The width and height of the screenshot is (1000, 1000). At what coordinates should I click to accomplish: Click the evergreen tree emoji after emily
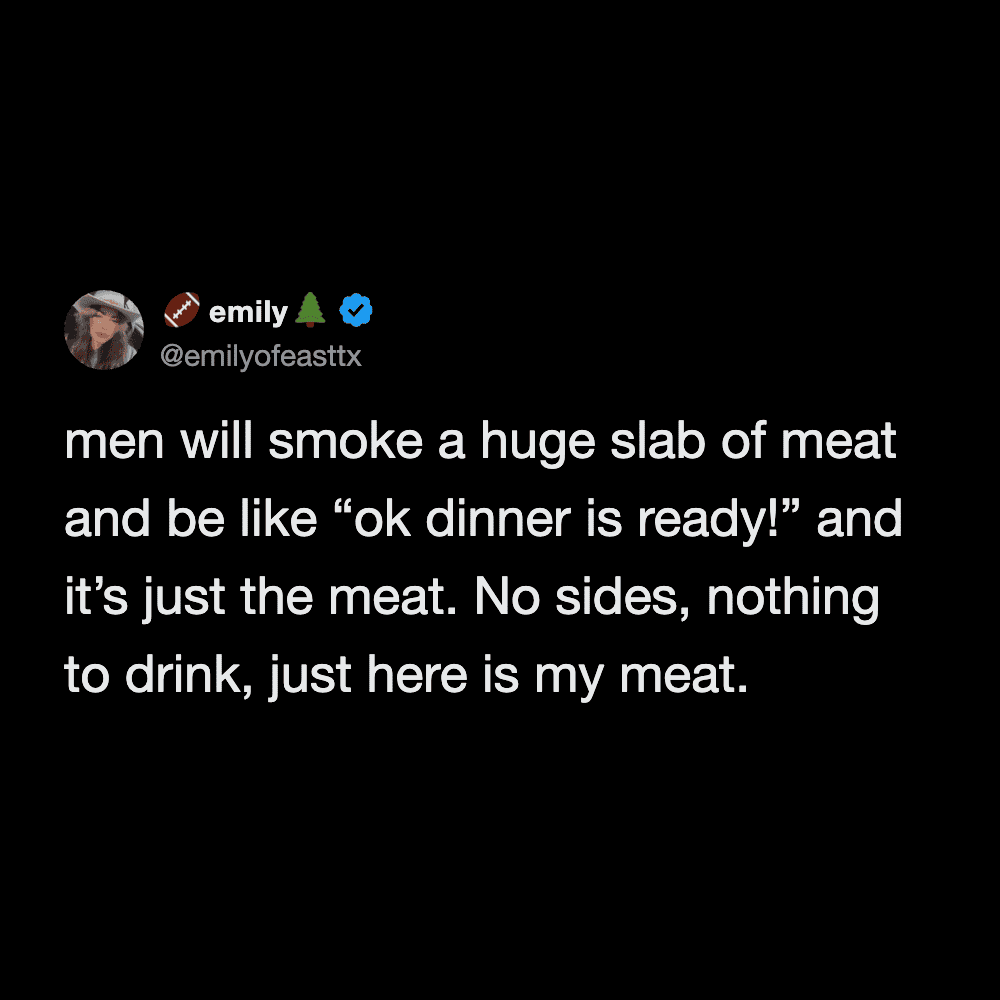point(312,311)
